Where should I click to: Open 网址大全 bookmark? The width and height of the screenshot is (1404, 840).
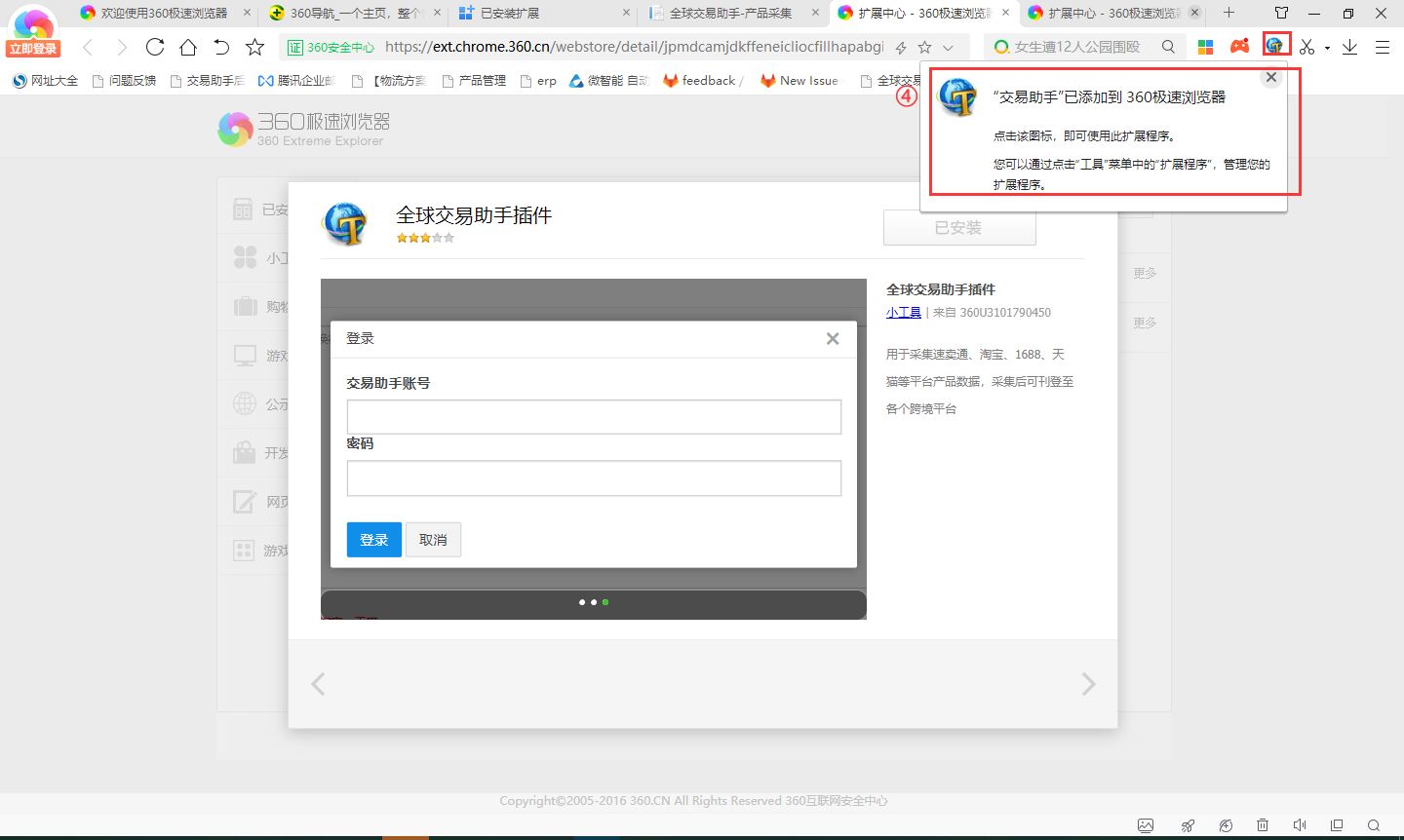(x=45, y=81)
